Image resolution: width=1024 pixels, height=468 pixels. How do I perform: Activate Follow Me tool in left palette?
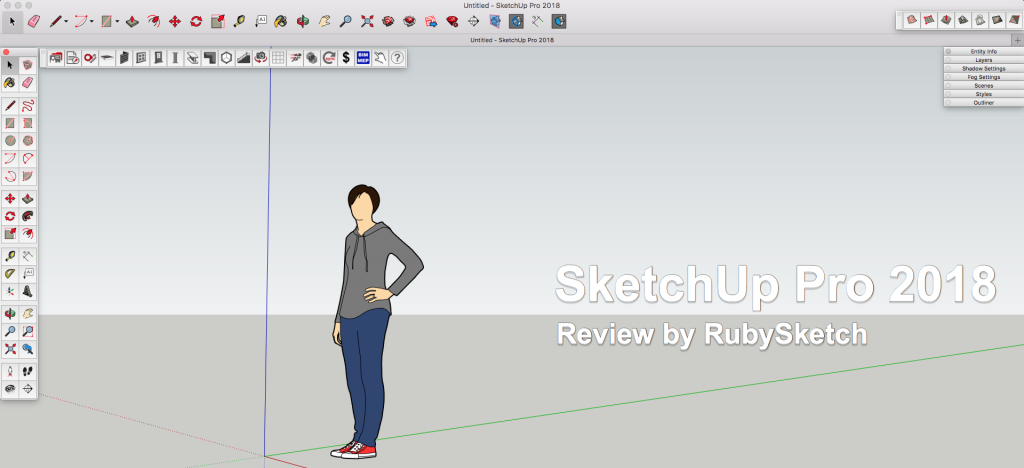click(x=27, y=216)
